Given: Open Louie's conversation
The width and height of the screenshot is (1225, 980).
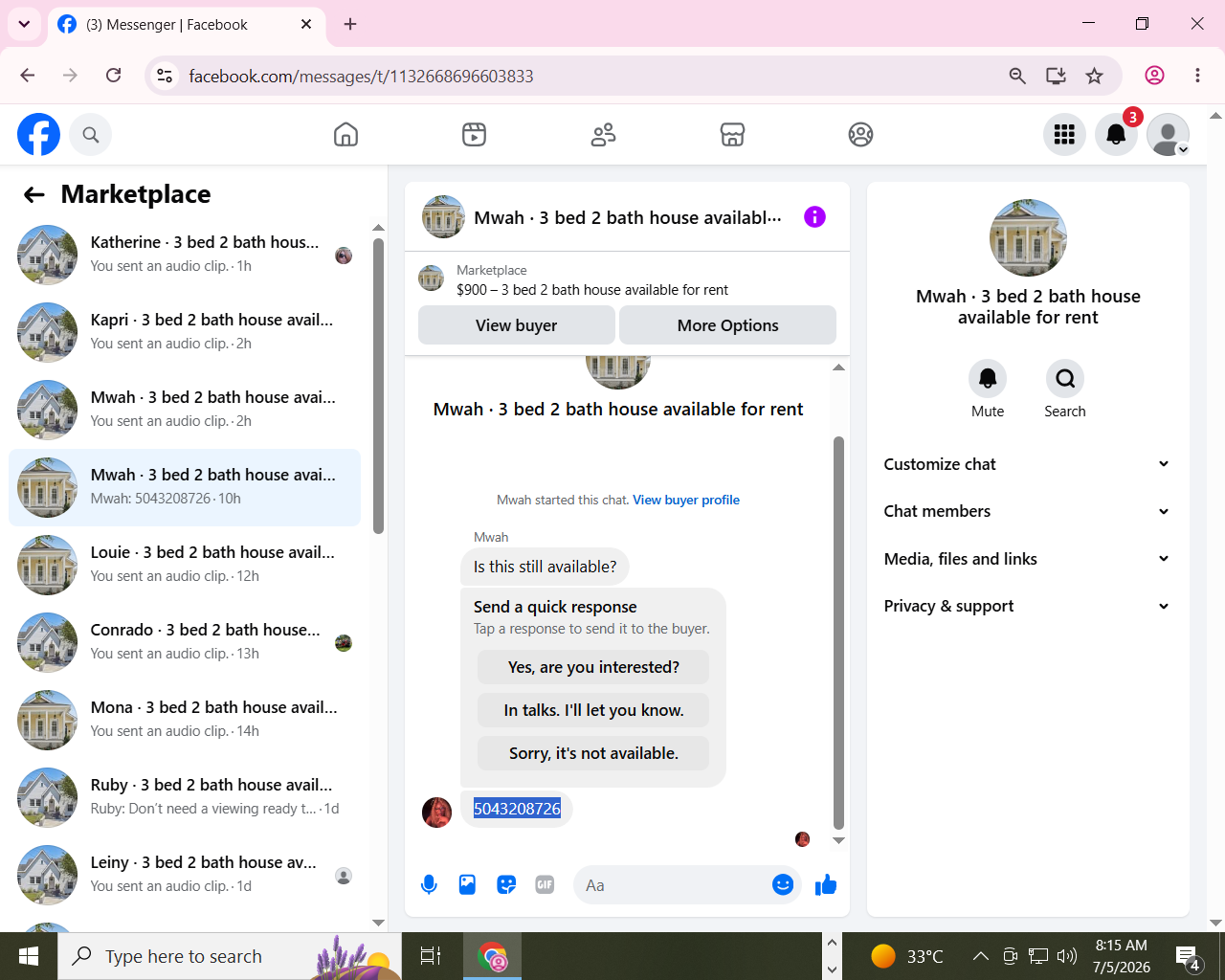Looking at the screenshot, I should [x=185, y=565].
